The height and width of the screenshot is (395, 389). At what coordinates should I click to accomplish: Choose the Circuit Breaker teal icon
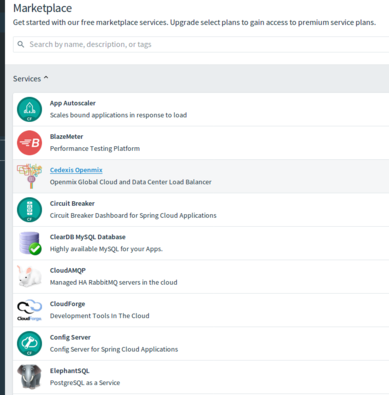coord(29,210)
